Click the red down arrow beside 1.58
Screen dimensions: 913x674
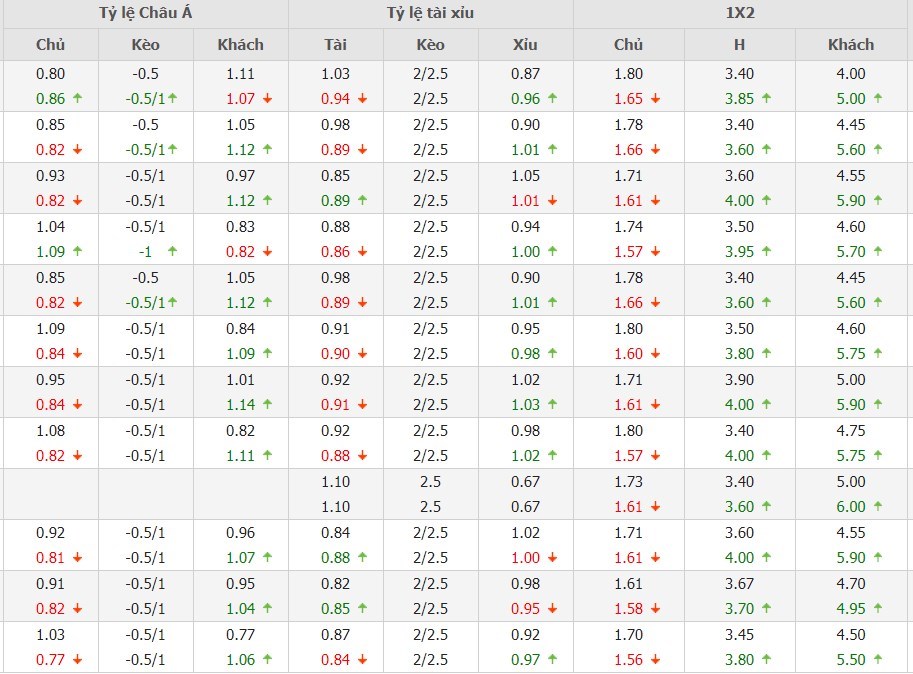(656, 609)
